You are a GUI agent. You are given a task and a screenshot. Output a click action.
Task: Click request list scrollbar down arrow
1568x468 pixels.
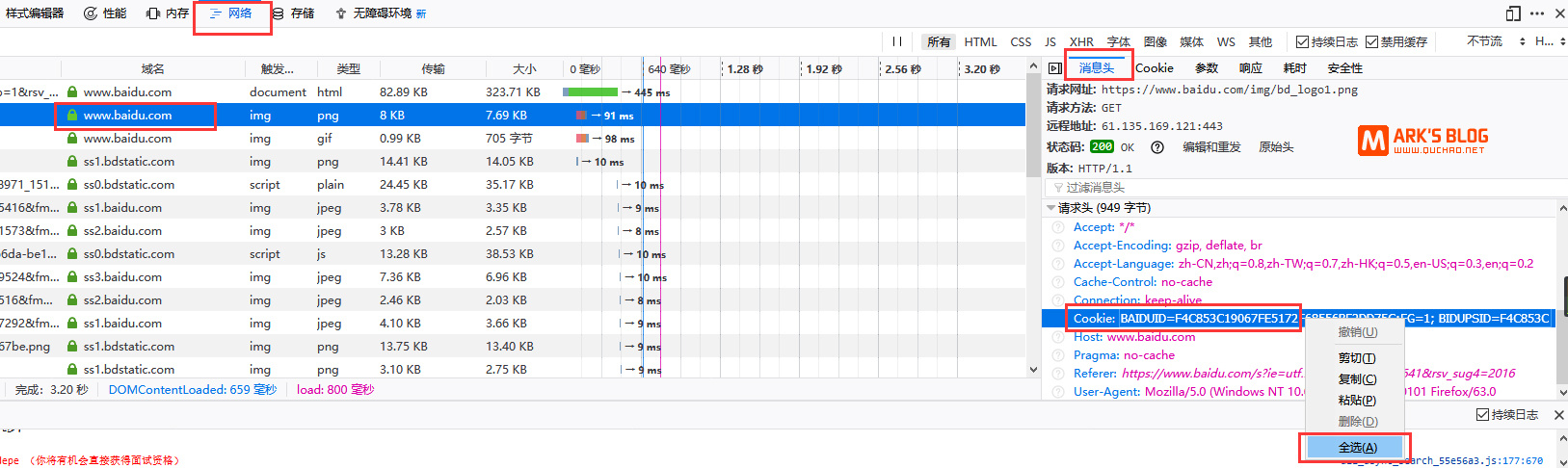pos(1033,370)
